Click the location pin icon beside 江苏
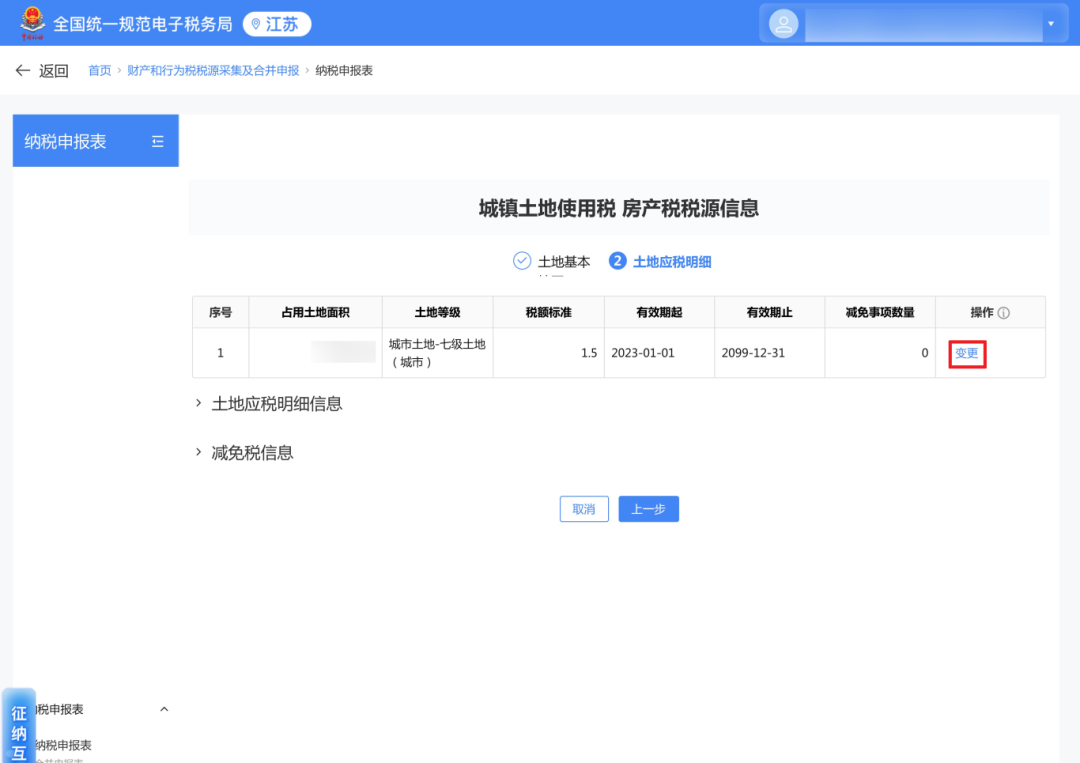Image resolution: width=1080 pixels, height=763 pixels. [256, 25]
